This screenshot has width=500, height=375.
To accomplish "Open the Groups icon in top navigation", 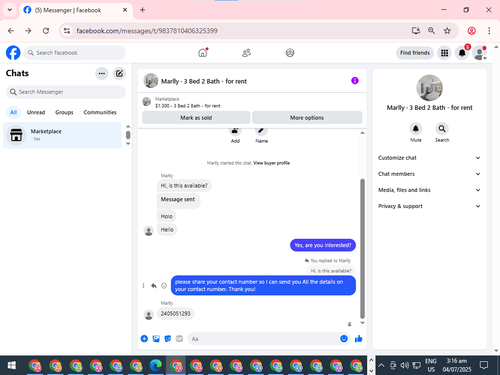I will [x=290, y=53].
